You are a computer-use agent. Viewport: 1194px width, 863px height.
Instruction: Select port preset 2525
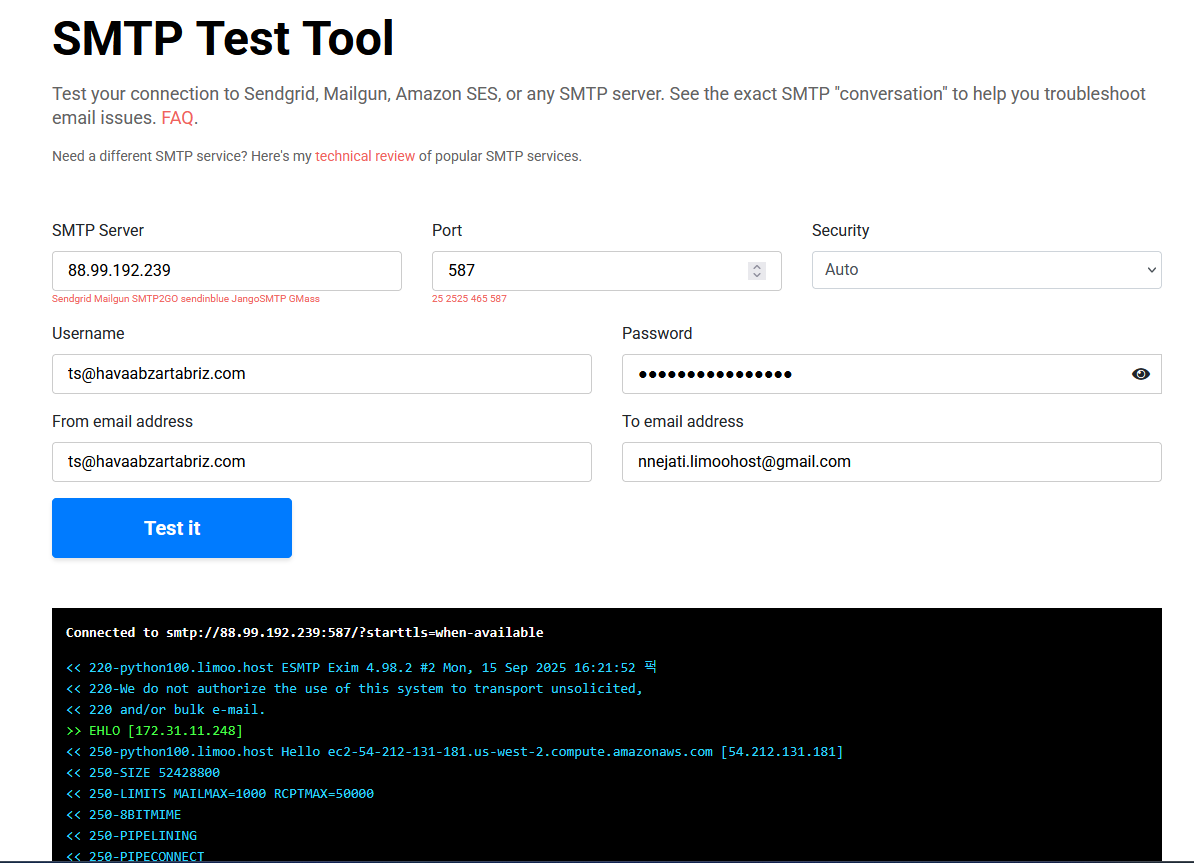[x=457, y=299]
